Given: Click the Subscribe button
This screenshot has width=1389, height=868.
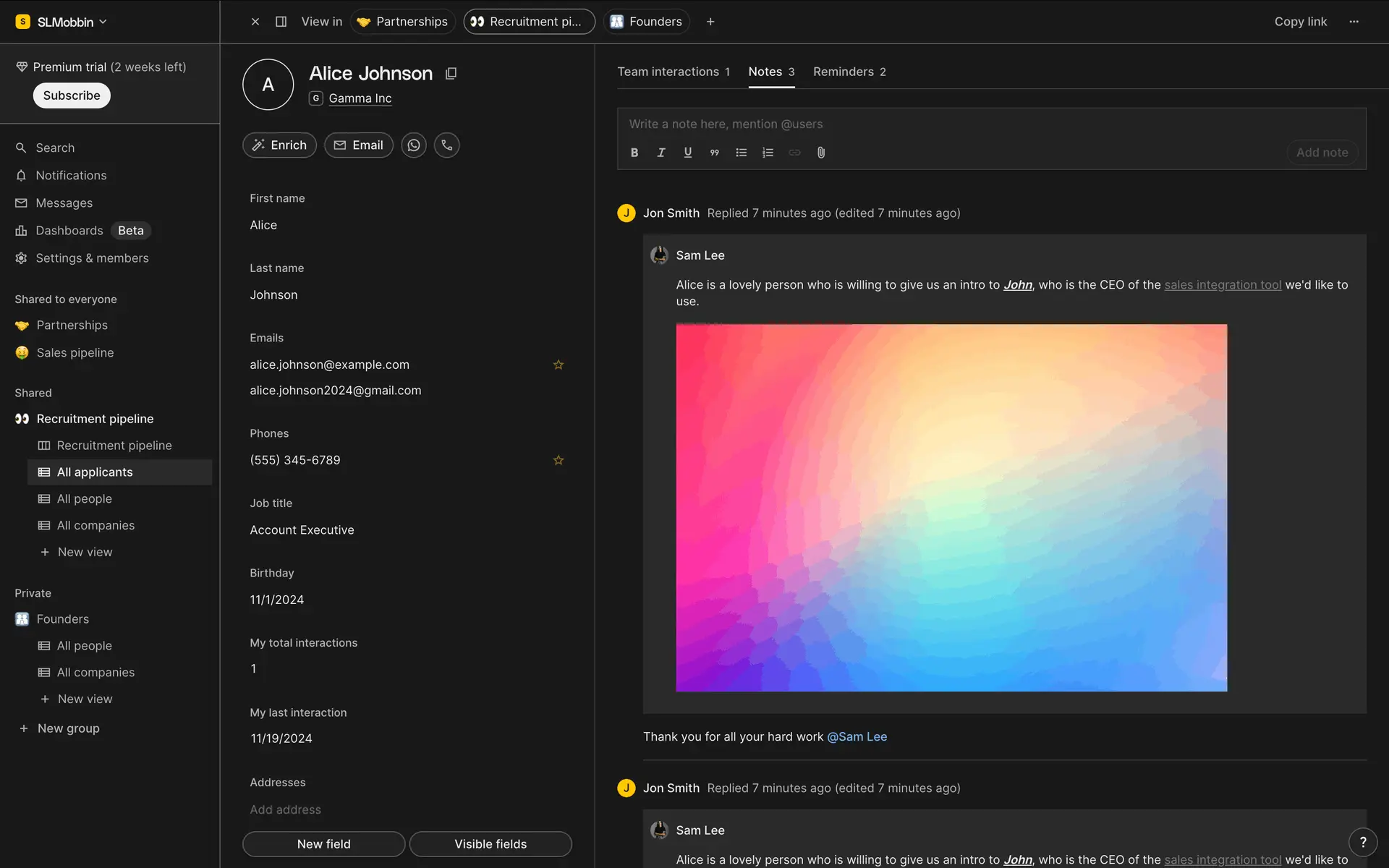Looking at the screenshot, I should (x=72, y=95).
